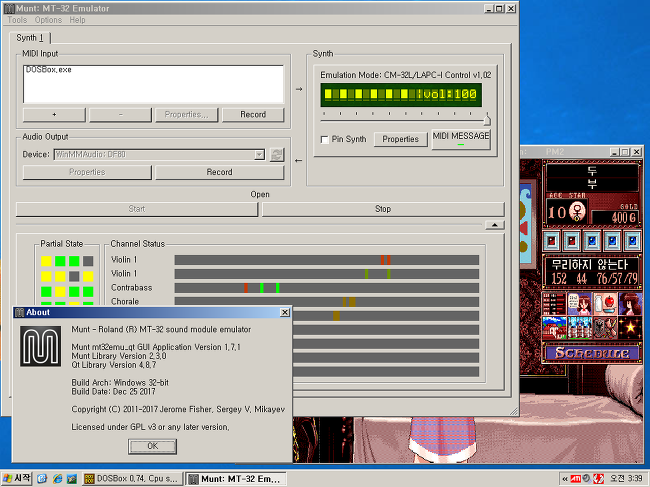Select DOSBox.exe in MIDI Input list
The height and width of the screenshot is (487, 650).
tap(49, 70)
